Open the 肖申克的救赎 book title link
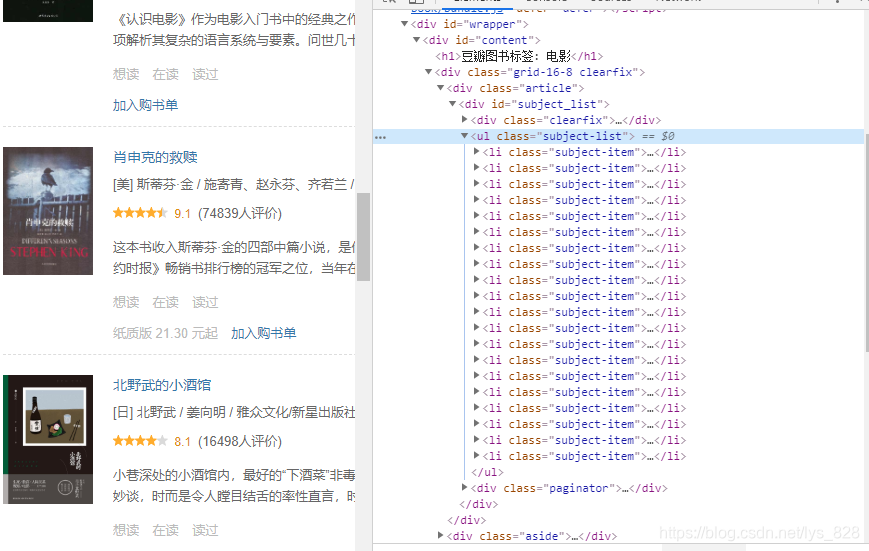Screen dimensions: 869x551 pos(155,157)
